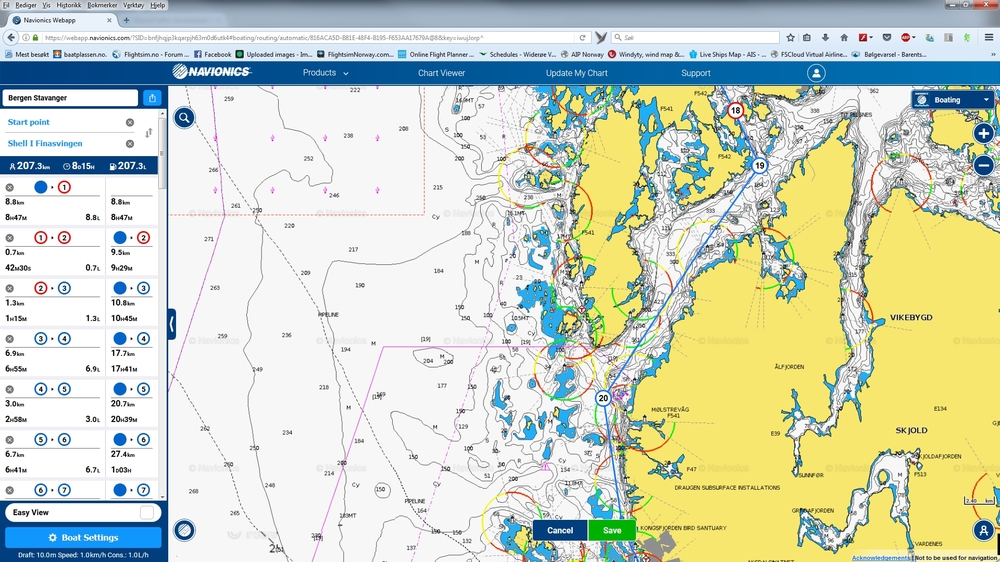The width and height of the screenshot is (1000, 562).
Task: Click the browser search field
Action: pos(695,38)
